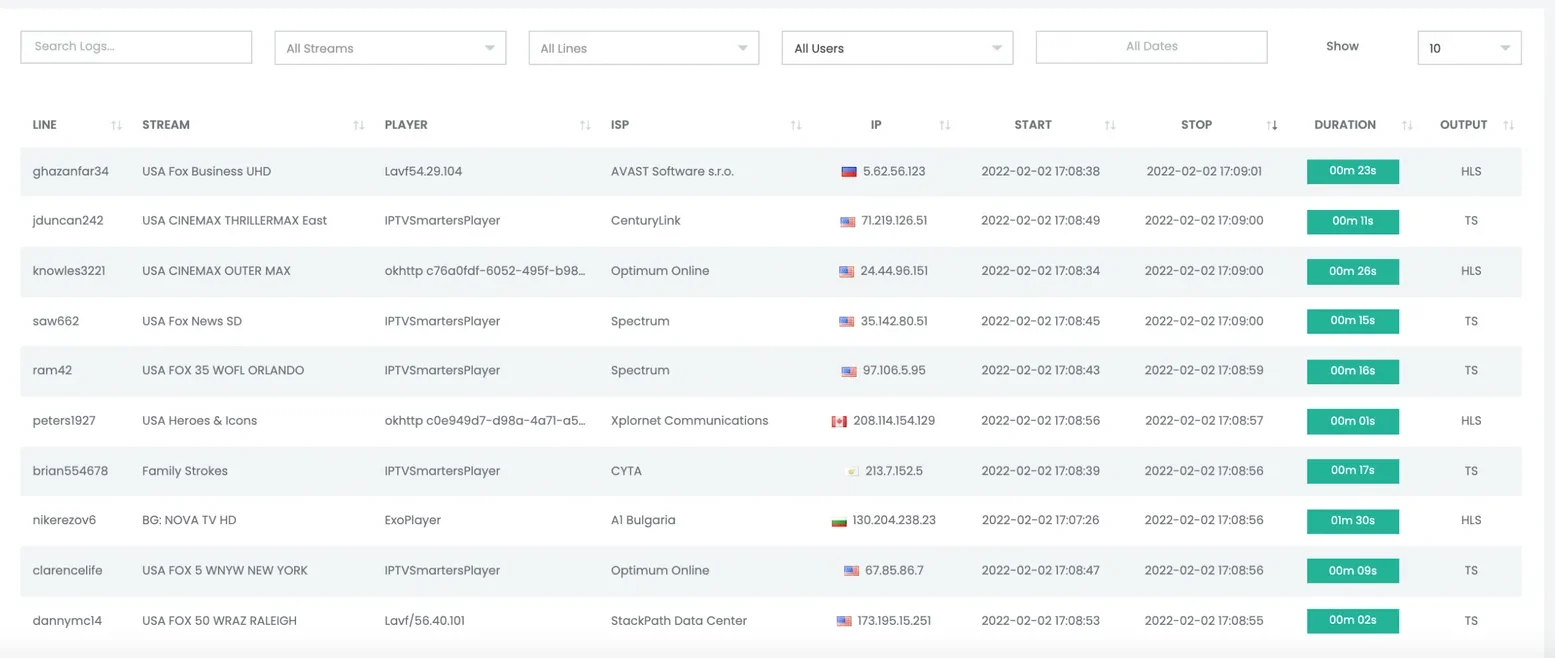This screenshot has height=658, width=1555.
Task: Sort logs by START time arrows
Action: tap(1110, 125)
